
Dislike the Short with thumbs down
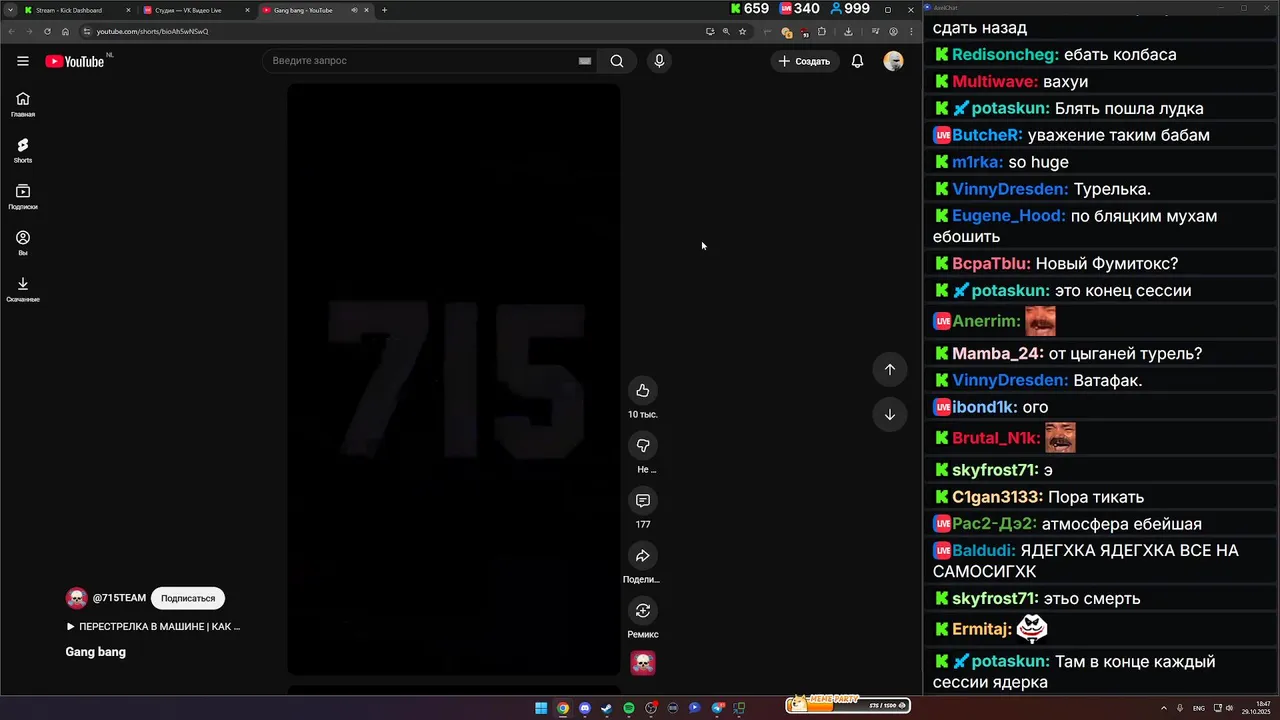click(643, 446)
